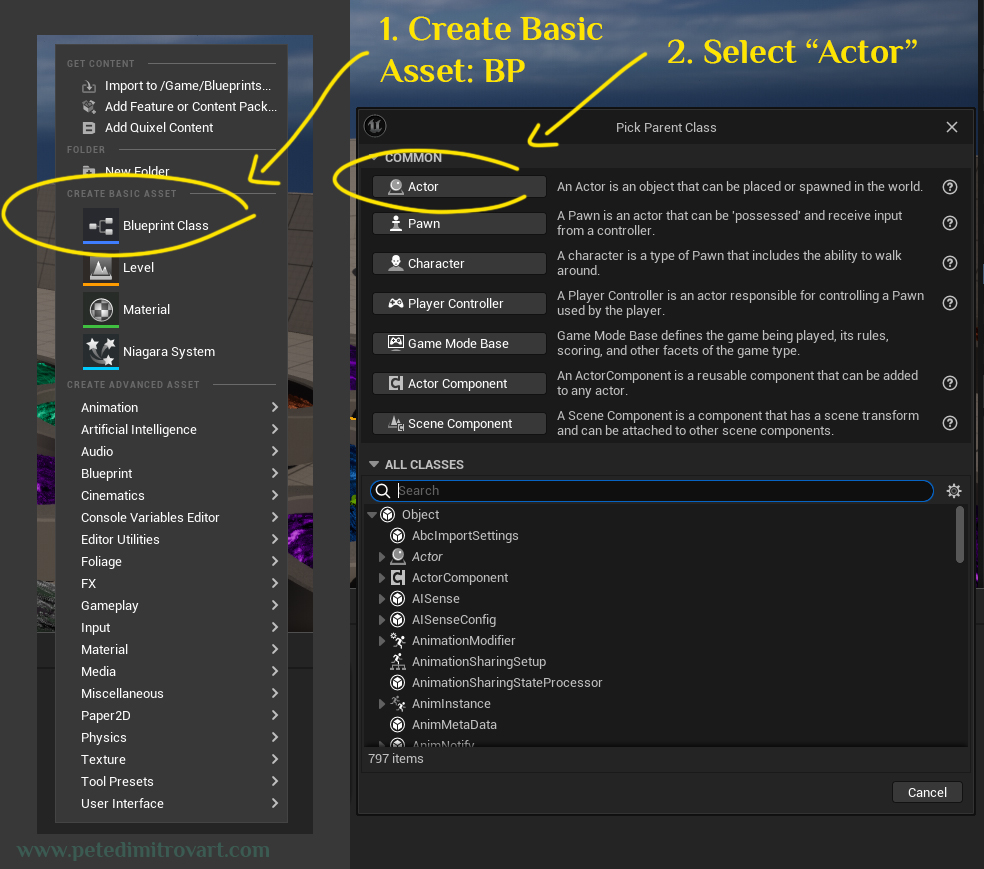Open help for the Actor Component class
The image size is (984, 869).
pos(950,383)
